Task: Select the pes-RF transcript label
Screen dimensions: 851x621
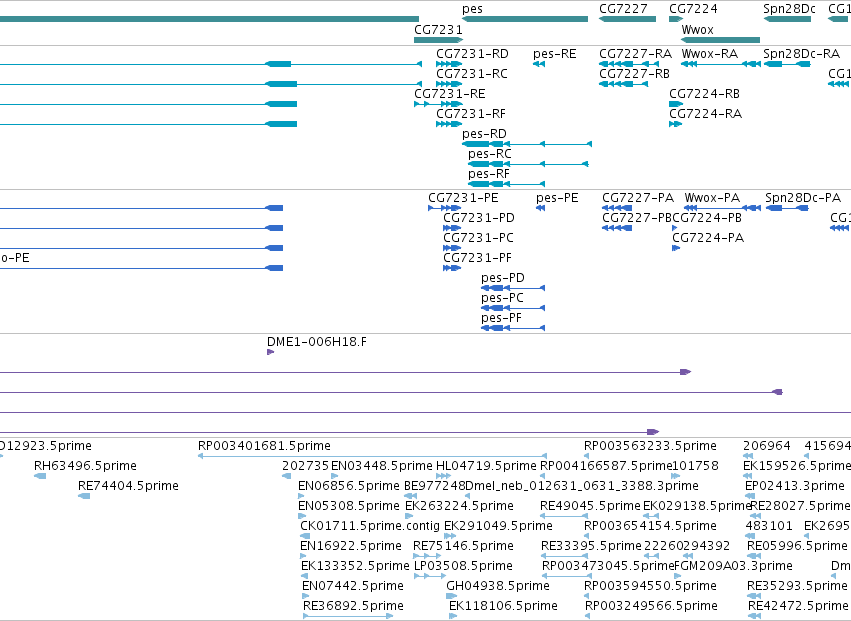Action: [x=489, y=174]
